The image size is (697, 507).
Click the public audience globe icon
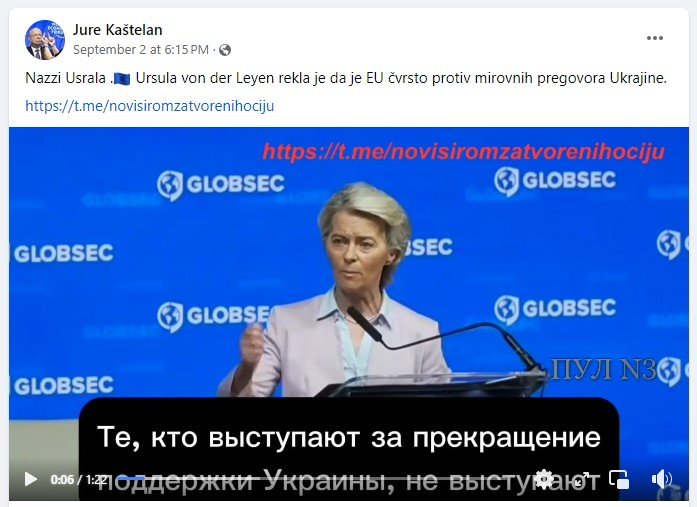coord(225,50)
